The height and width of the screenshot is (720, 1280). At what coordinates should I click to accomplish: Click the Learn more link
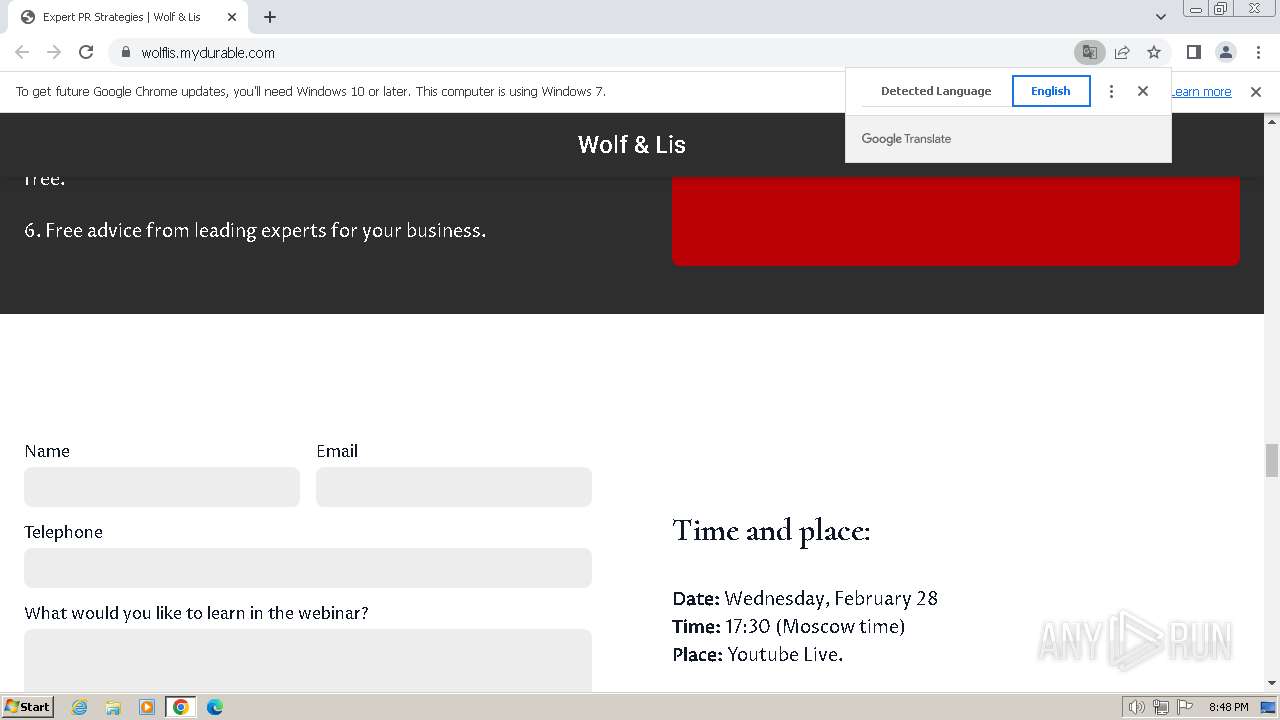pos(1201,92)
